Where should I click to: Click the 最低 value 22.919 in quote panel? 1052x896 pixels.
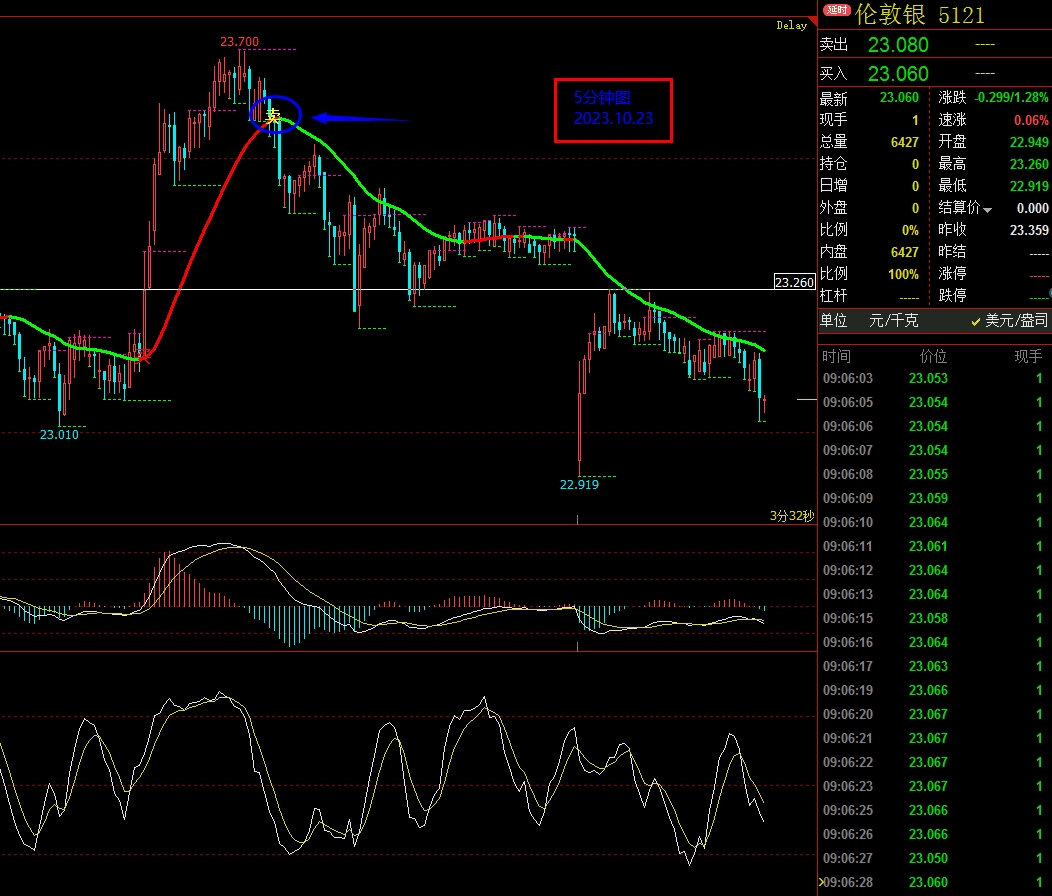[x=1029, y=186]
